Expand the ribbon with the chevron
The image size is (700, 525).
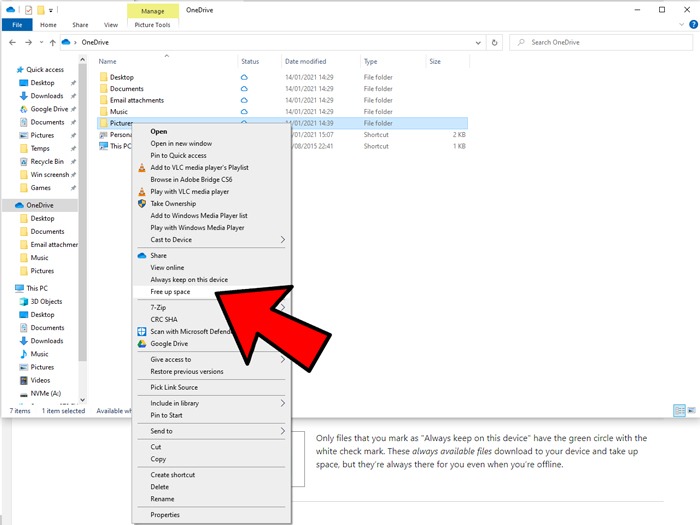(681, 25)
